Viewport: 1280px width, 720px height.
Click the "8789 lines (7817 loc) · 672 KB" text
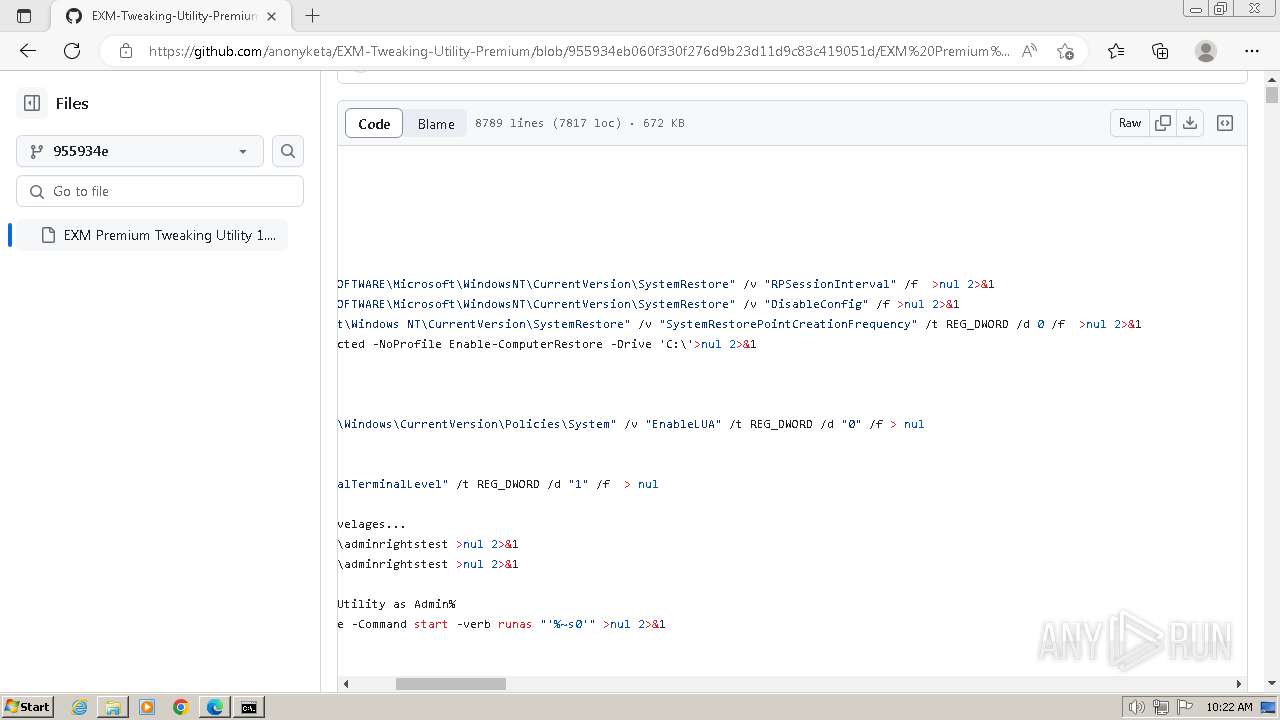(580, 123)
